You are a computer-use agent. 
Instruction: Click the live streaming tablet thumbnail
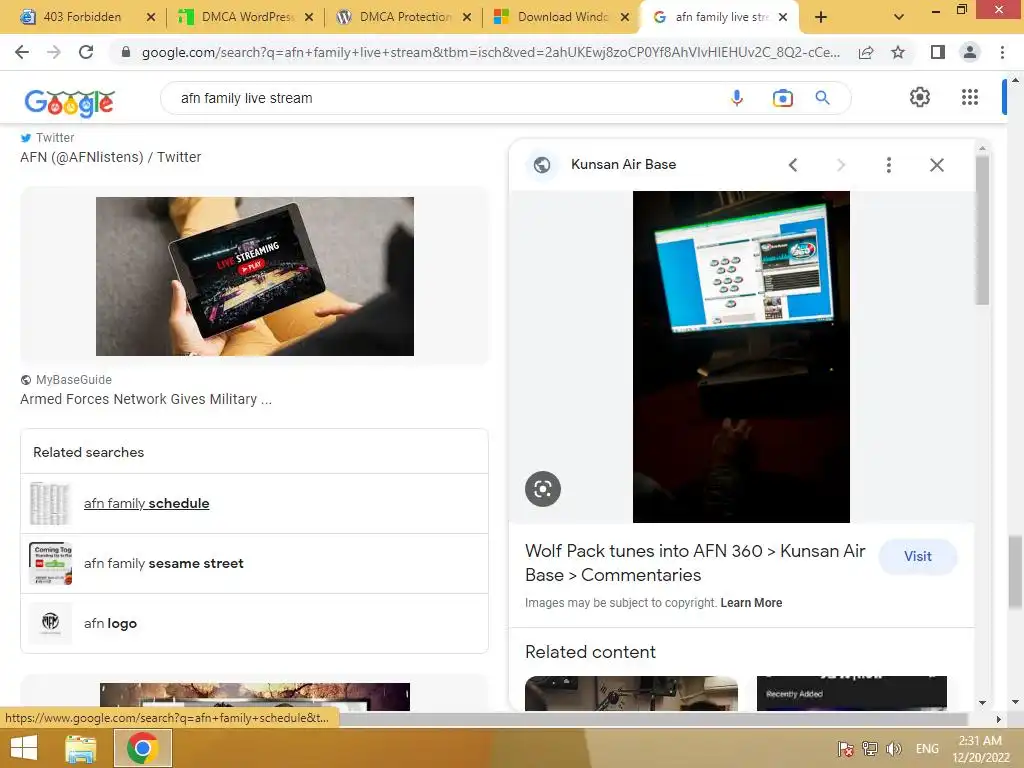click(255, 276)
